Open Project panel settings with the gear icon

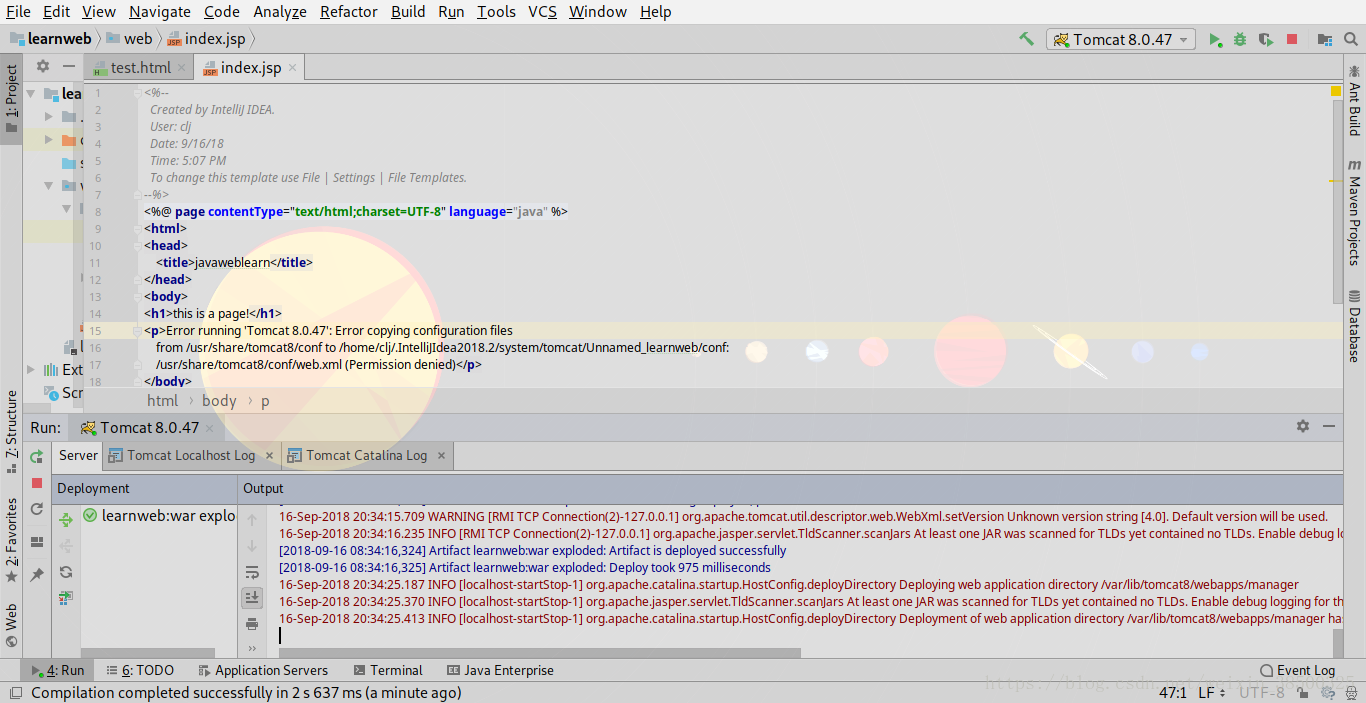[43, 67]
